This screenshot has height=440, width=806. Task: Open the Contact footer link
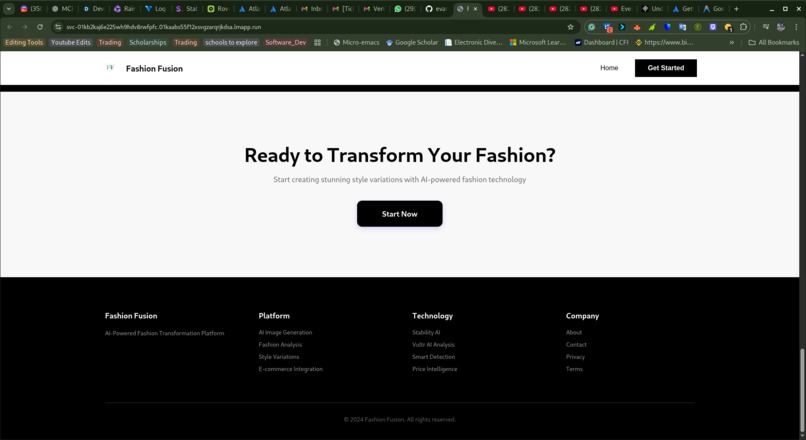(576, 345)
